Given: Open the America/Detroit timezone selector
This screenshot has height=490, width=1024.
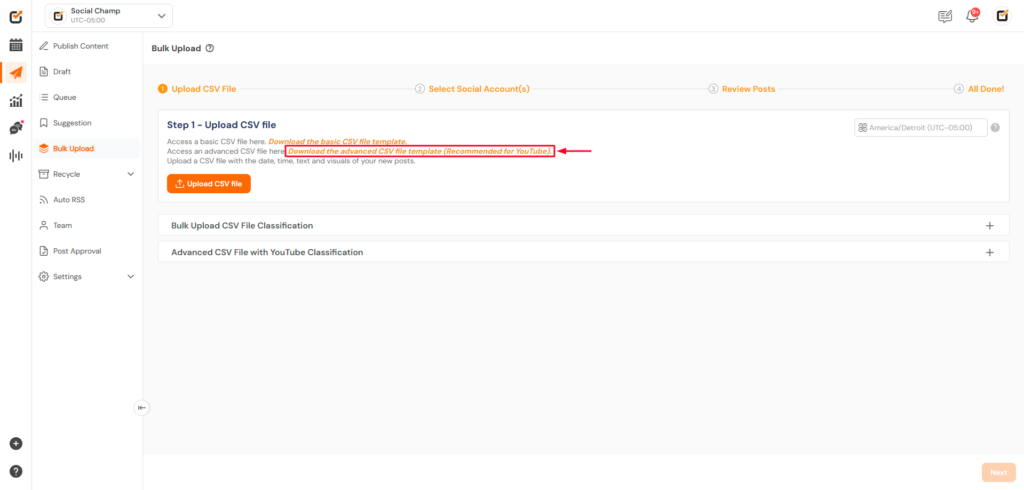Looking at the screenshot, I should (x=921, y=128).
